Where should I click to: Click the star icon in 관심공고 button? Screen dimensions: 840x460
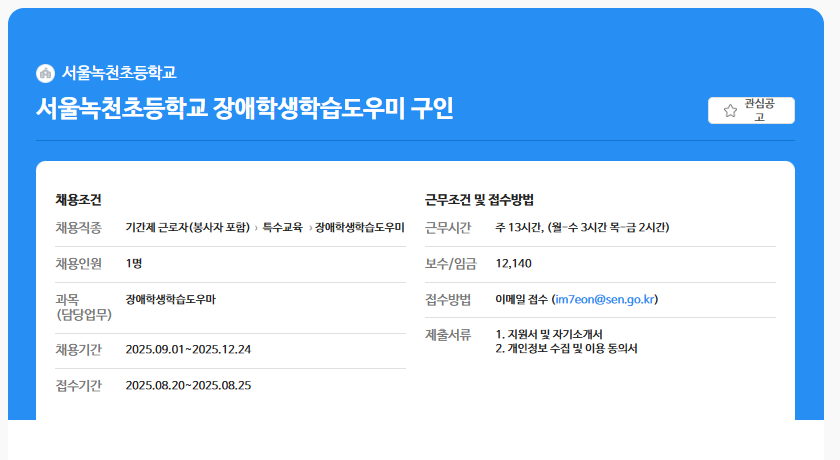click(x=730, y=111)
